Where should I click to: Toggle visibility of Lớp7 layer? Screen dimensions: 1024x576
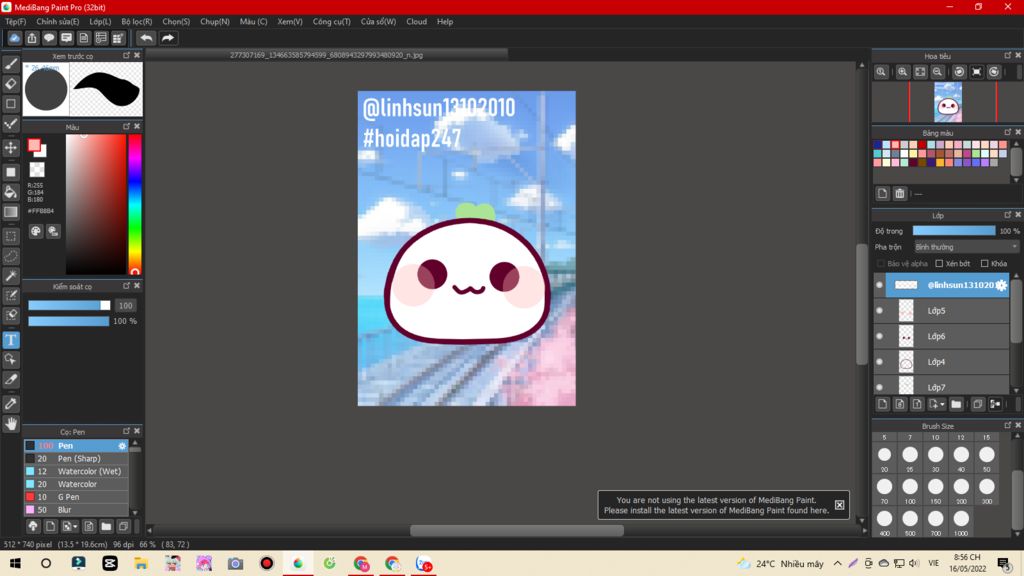point(879,387)
